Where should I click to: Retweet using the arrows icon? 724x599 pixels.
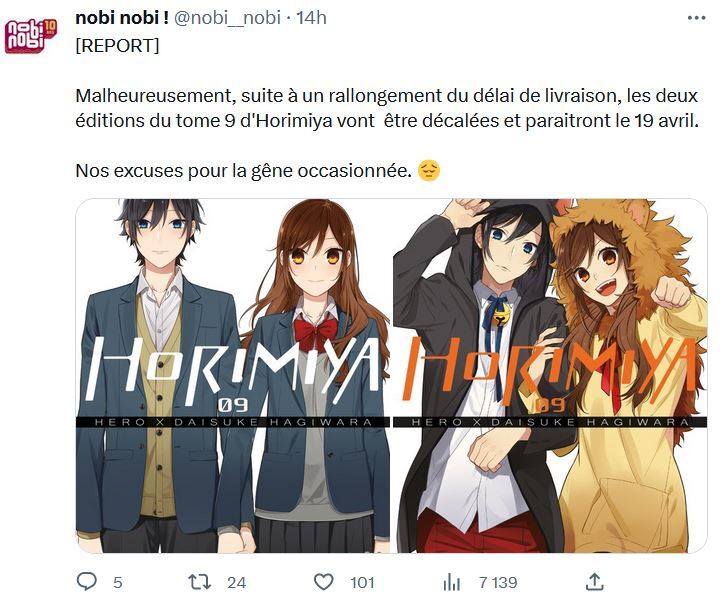tap(199, 582)
